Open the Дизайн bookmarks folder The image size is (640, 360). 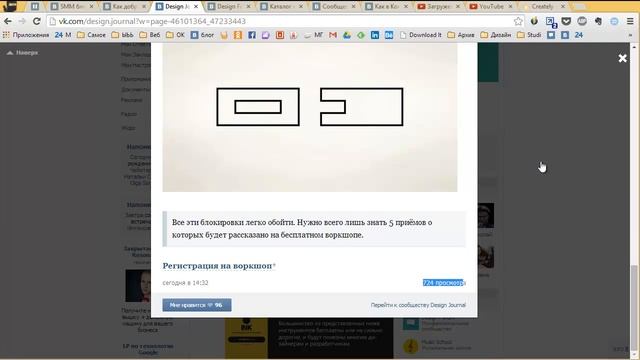tap(496, 35)
